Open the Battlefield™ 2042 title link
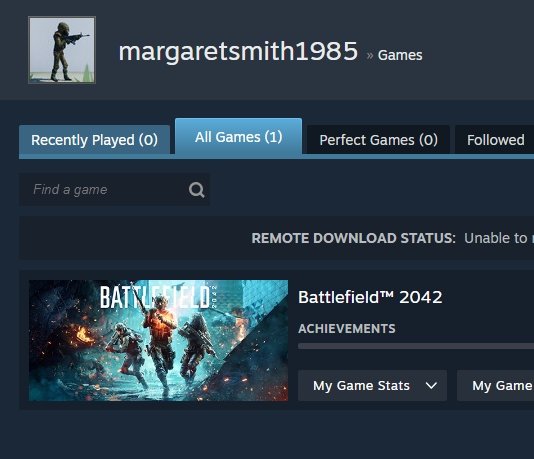 pyautogui.click(x=370, y=297)
